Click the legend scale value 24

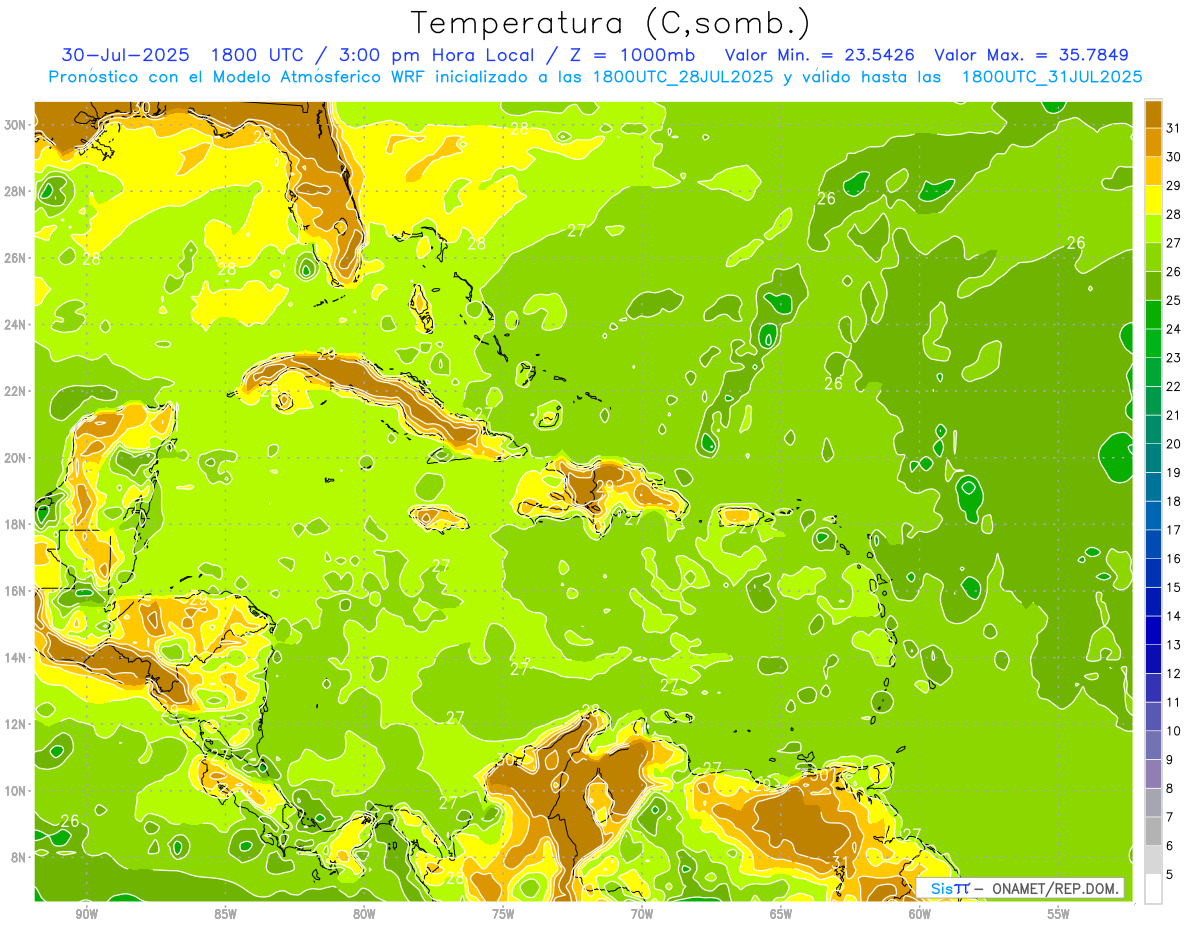[x=1173, y=329]
